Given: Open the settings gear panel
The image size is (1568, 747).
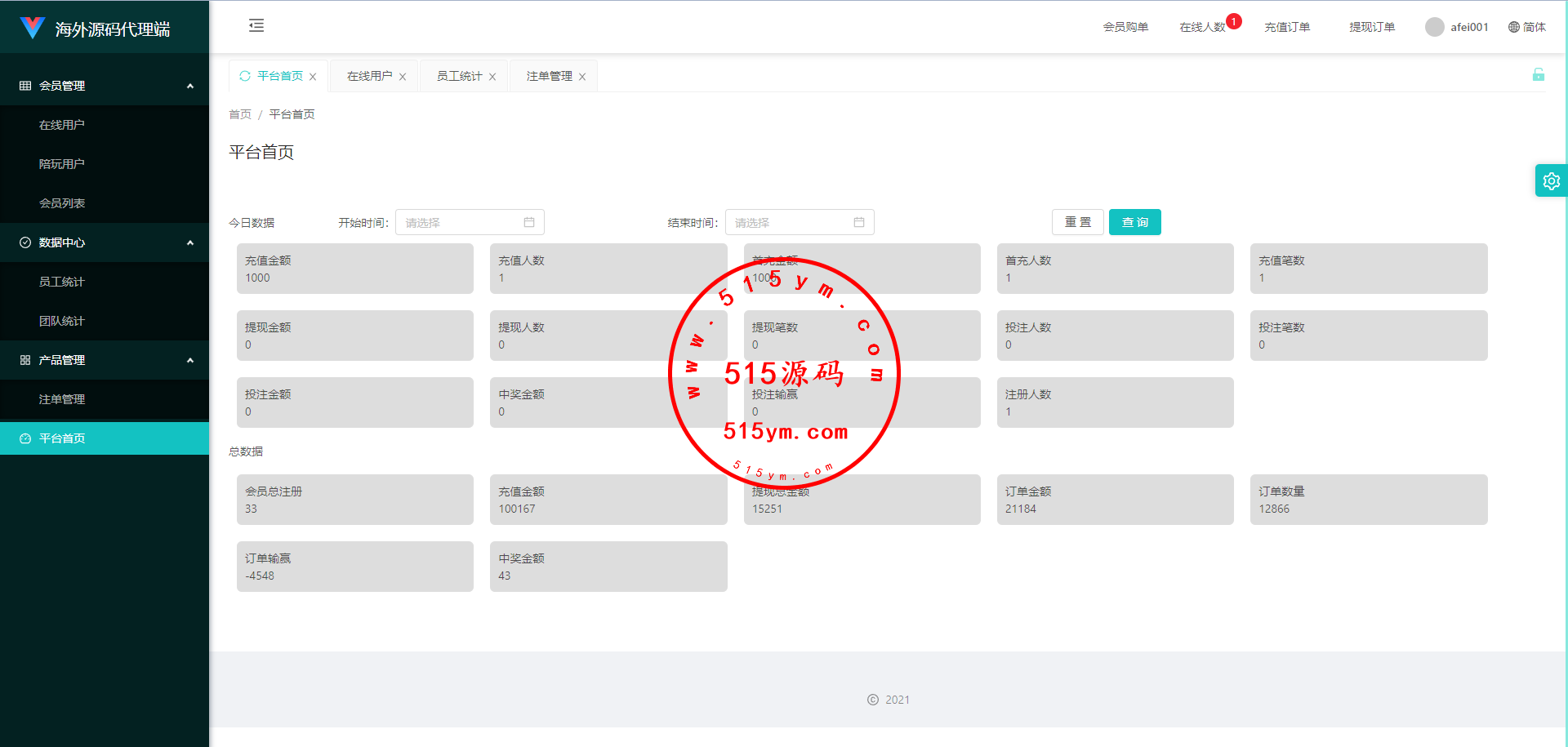Looking at the screenshot, I should [x=1551, y=181].
